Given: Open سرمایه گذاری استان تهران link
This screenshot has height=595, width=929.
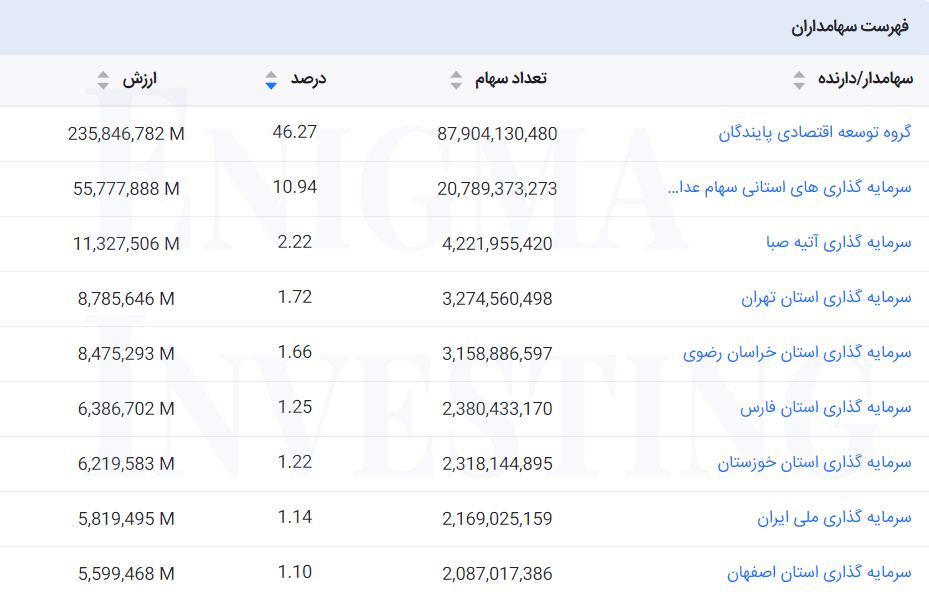Looking at the screenshot, I should [826, 298].
